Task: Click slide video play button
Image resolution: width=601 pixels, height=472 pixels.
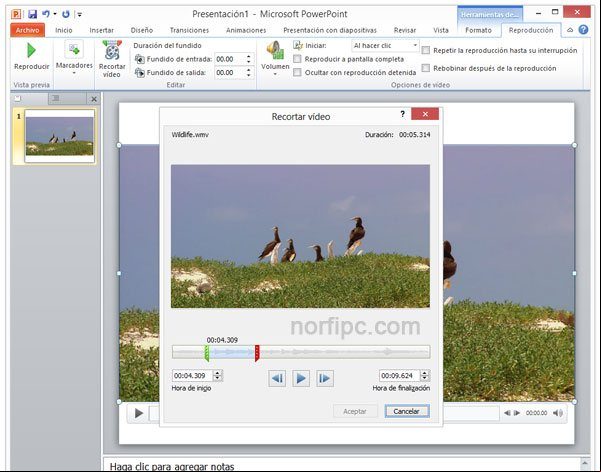Action: [x=139, y=413]
